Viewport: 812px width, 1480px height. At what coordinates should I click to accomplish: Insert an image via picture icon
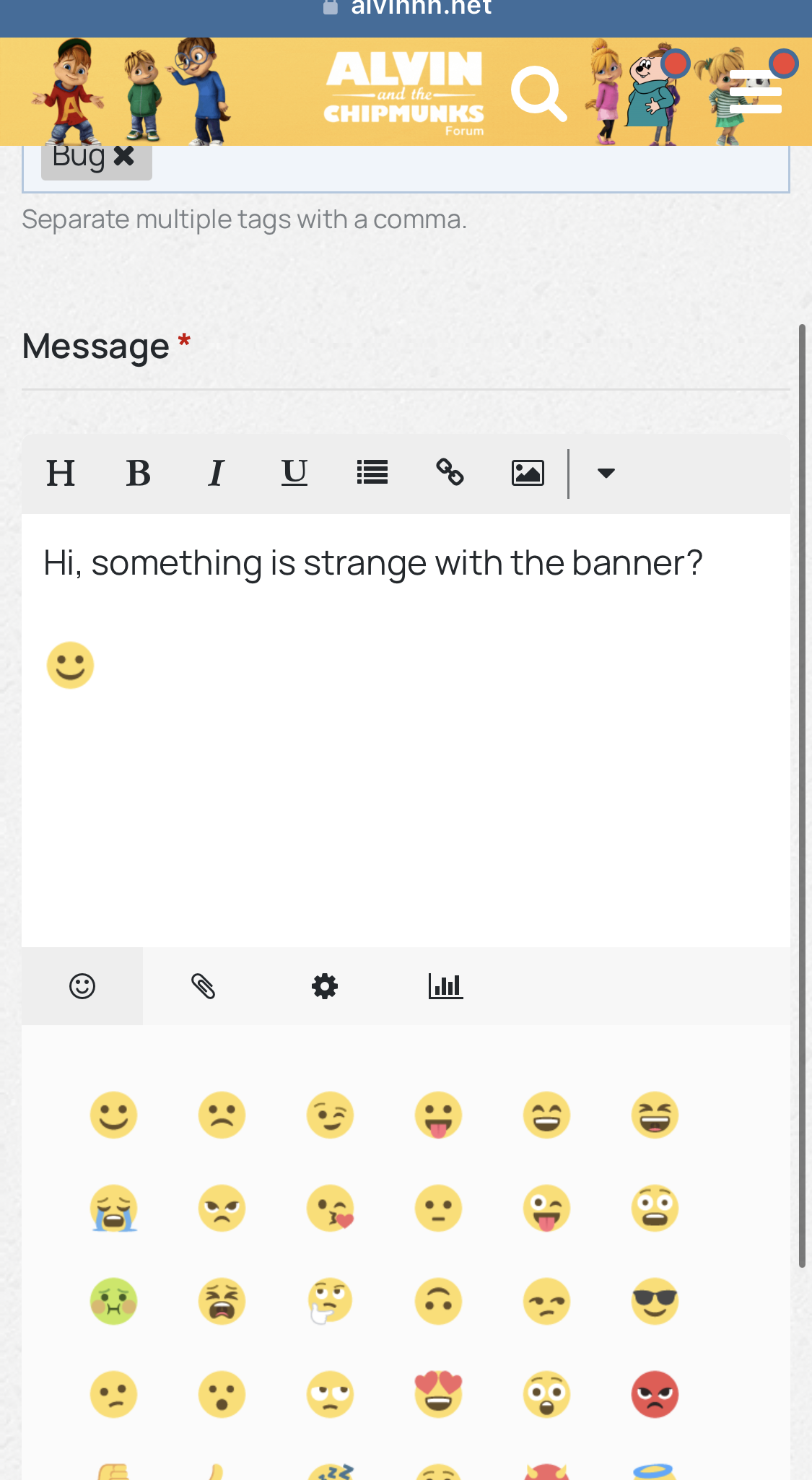(528, 474)
